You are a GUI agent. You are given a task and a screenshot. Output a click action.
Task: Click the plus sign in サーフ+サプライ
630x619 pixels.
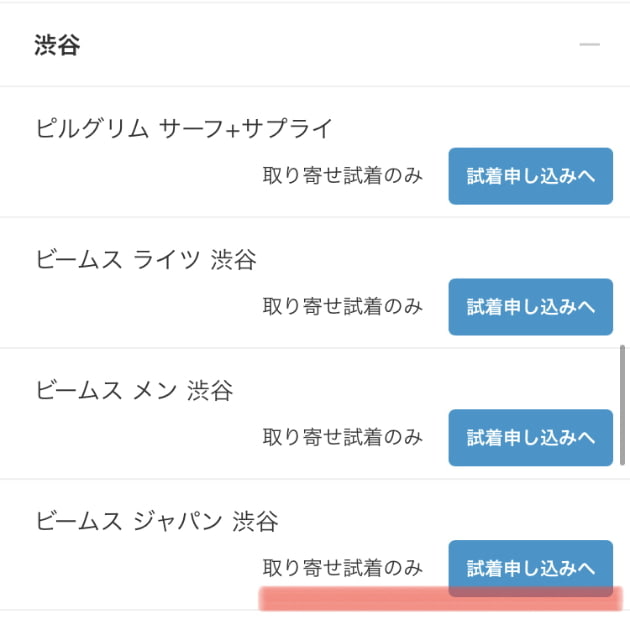[232, 131]
